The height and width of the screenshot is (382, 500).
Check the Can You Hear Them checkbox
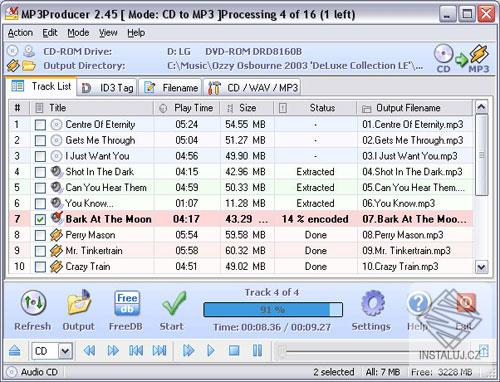pos(40,188)
